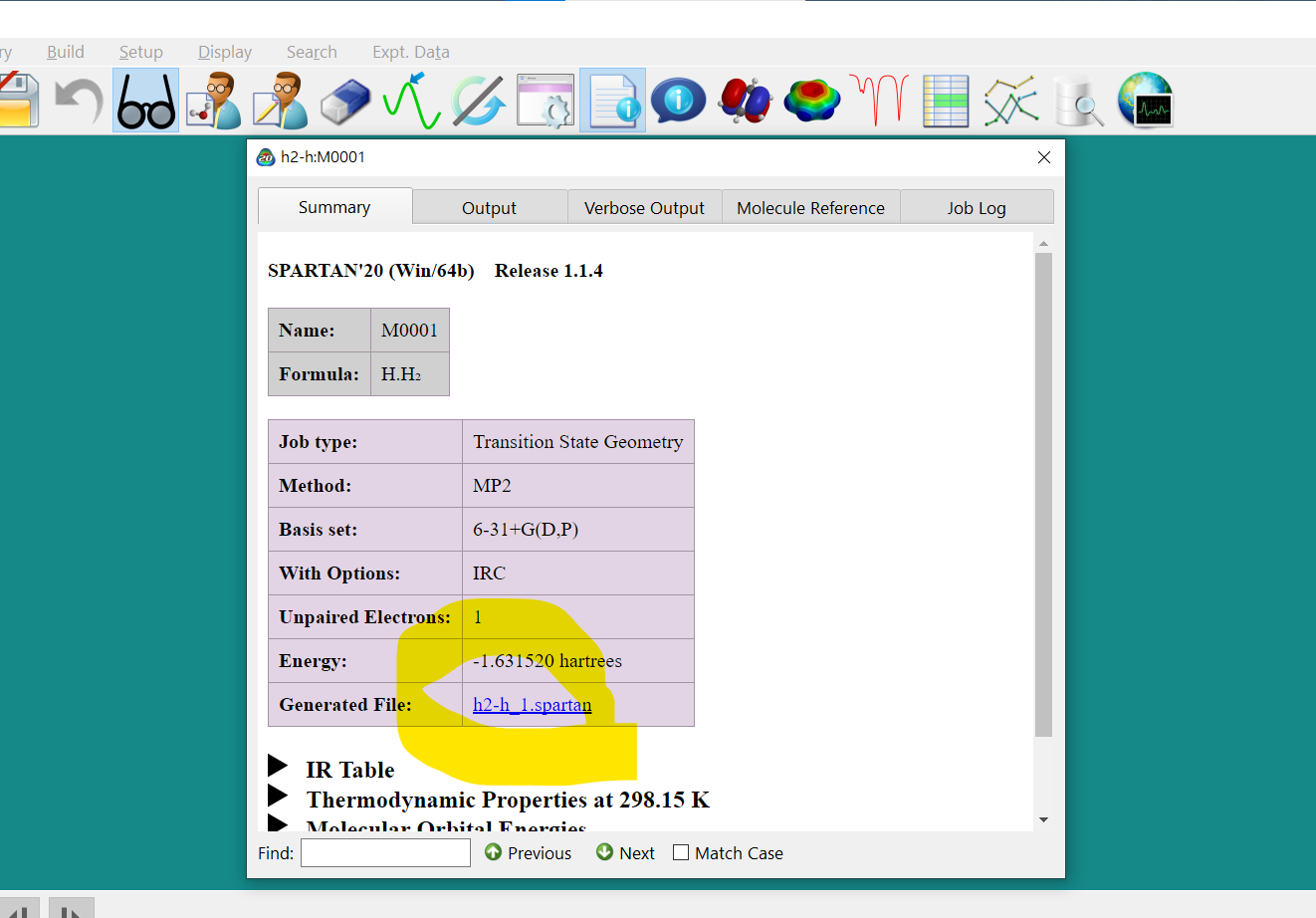
Task: Enable the Match Case checkbox
Action: click(x=681, y=852)
